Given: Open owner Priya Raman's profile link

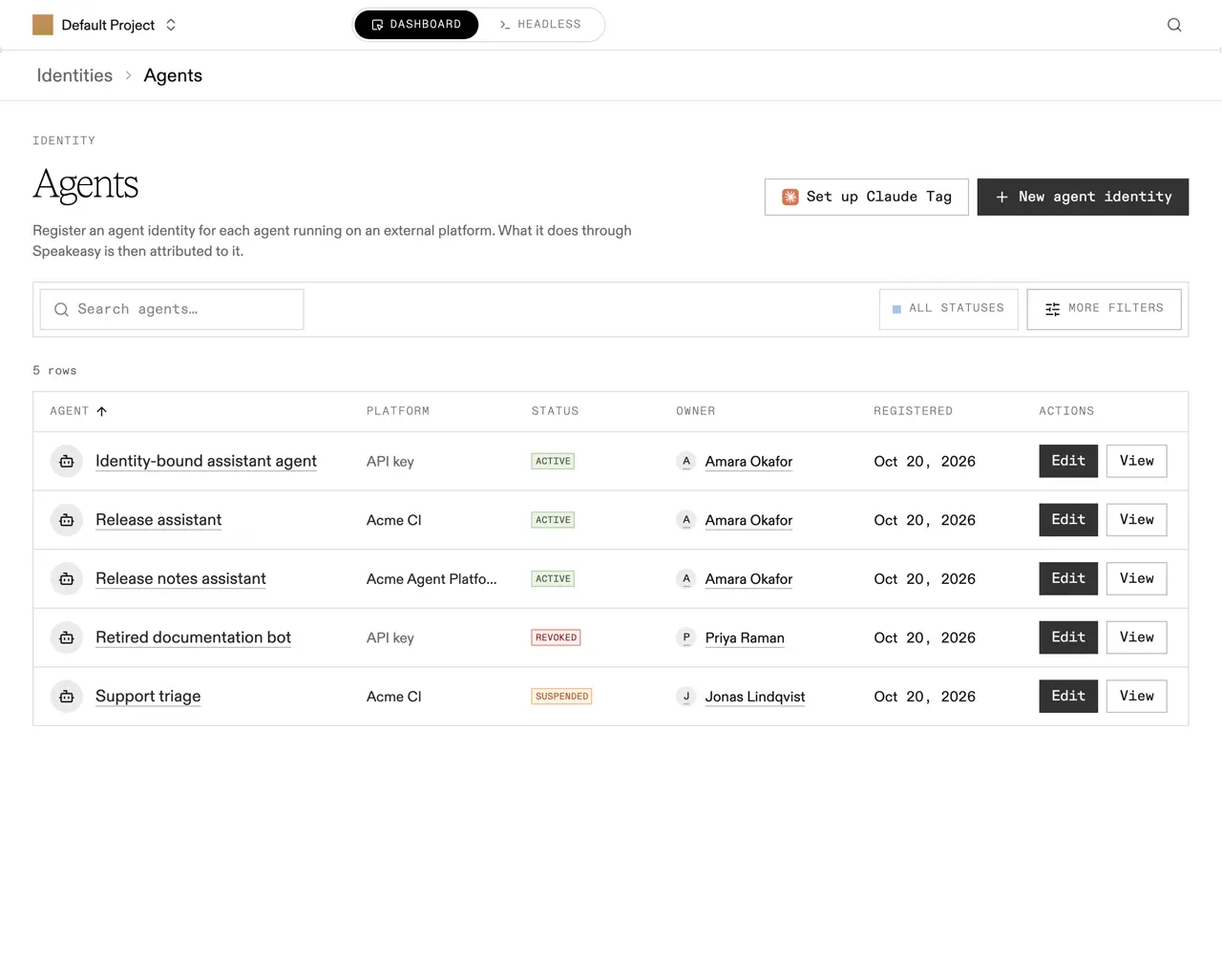Looking at the screenshot, I should pos(745,637).
